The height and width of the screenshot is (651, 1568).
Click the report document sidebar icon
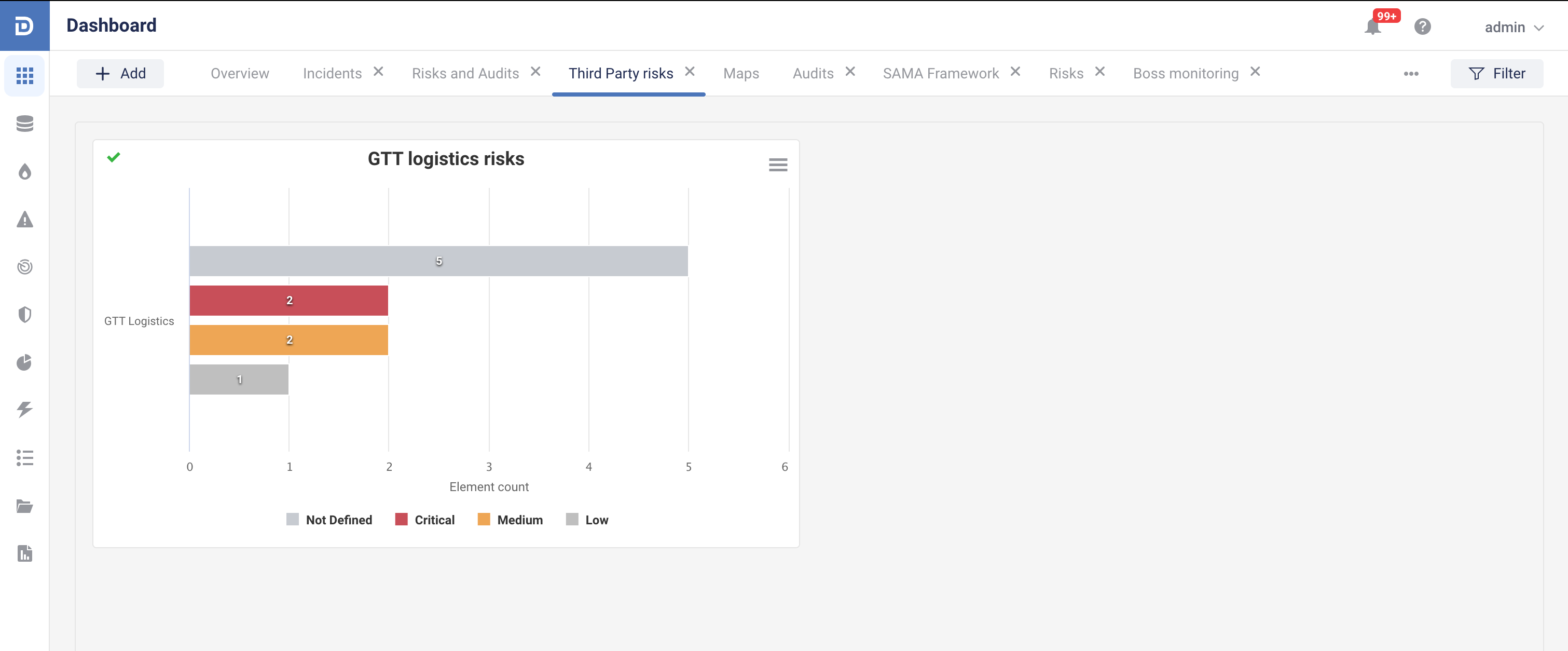click(x=24, y=553)
